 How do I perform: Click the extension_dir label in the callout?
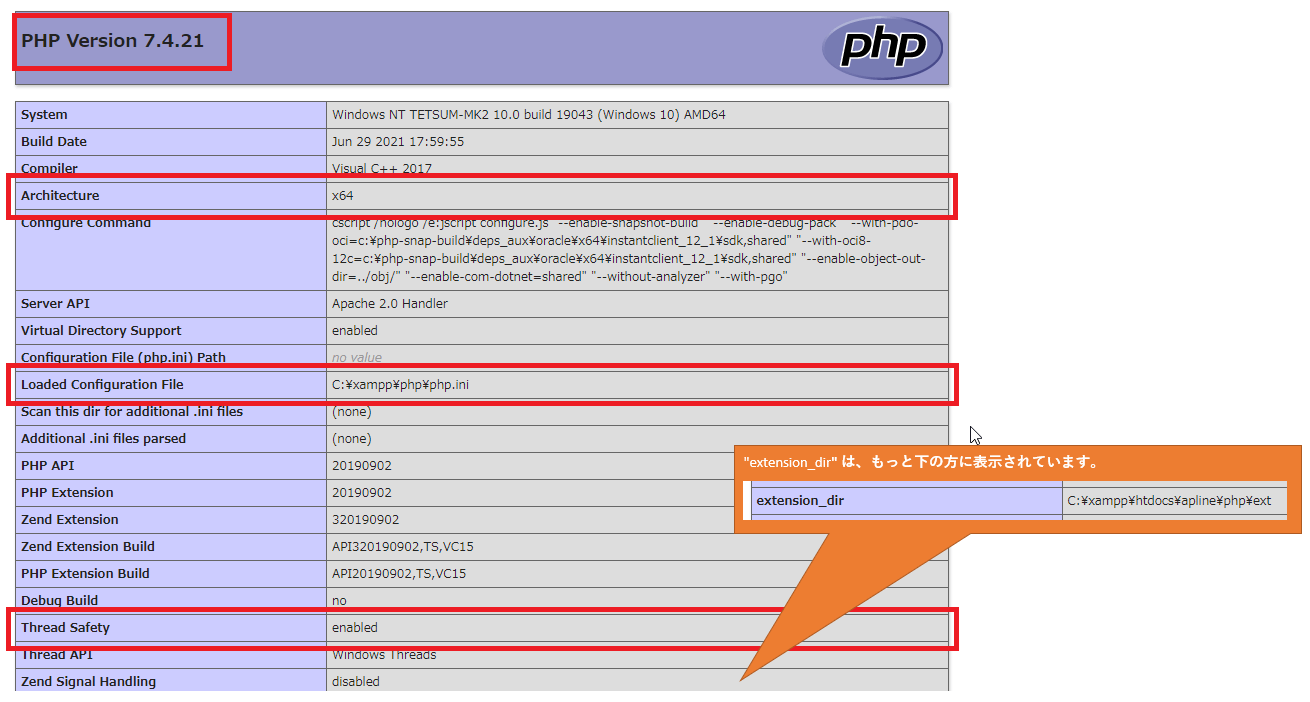point(800,500)
